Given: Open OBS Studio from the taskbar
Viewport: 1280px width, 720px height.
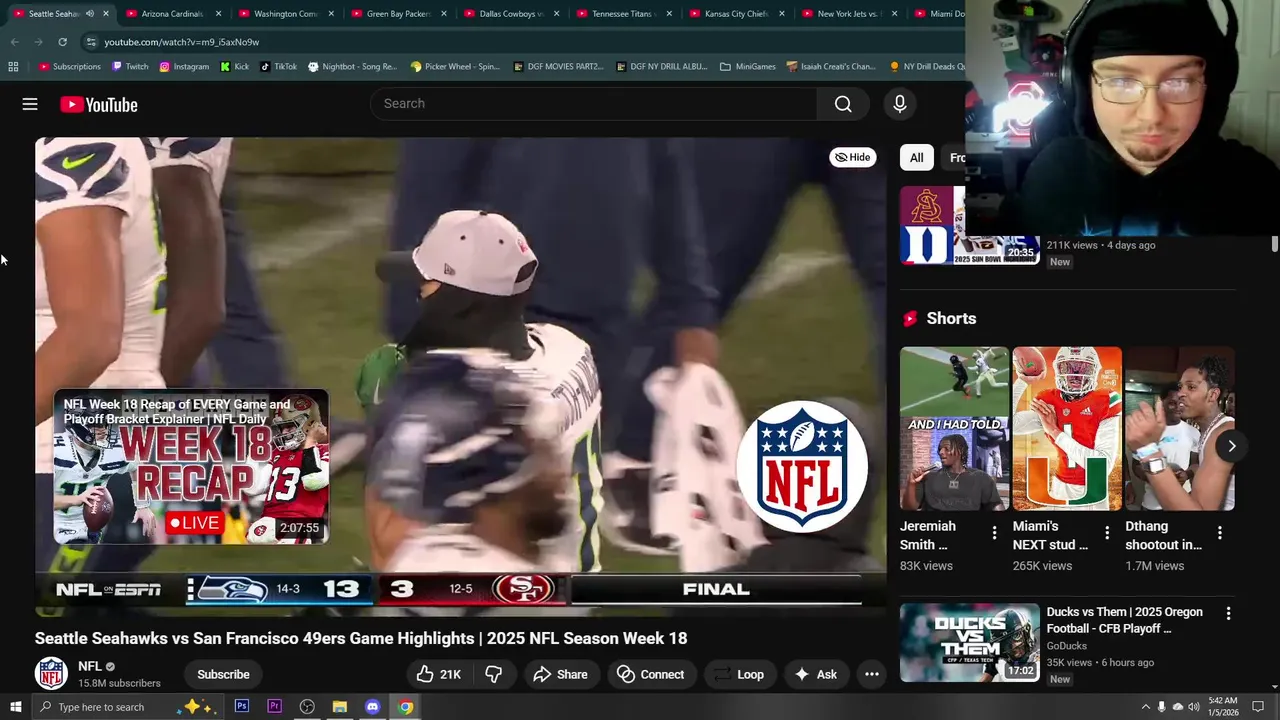Looking at the screenshot, I should 307,707.
